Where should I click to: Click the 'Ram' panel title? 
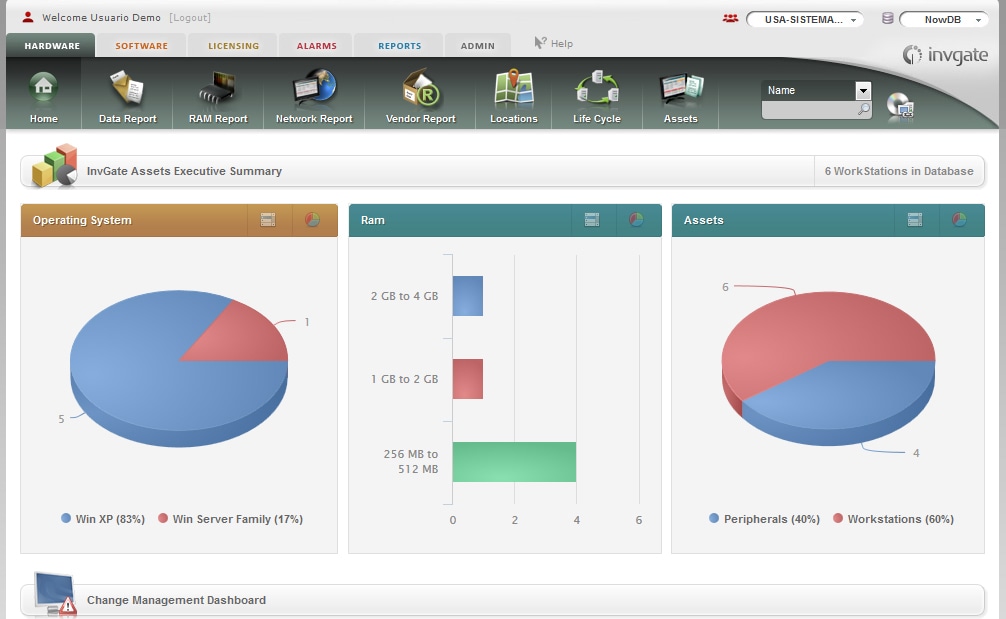coord(373,220)
